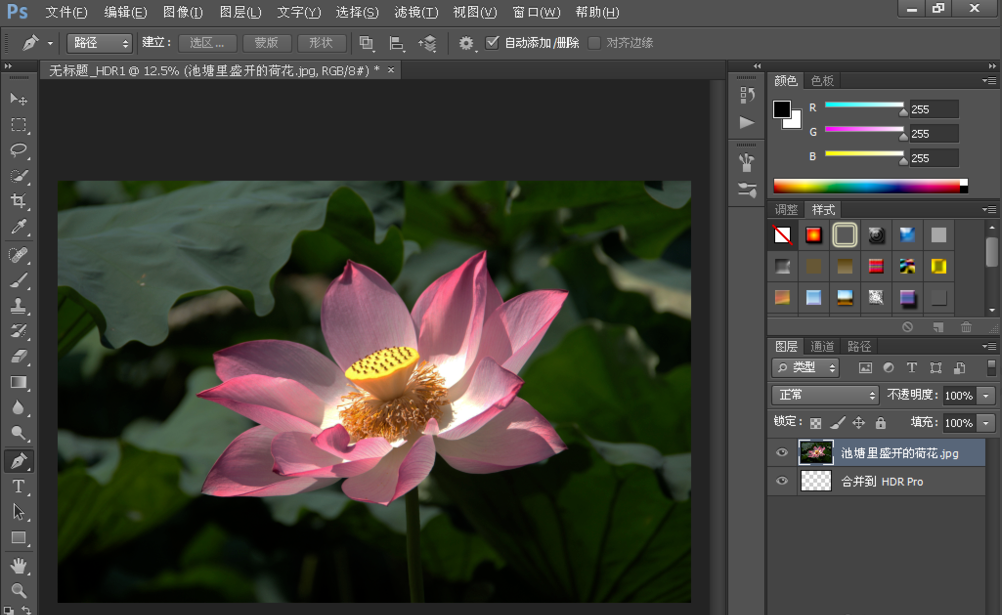The width and height of the screenshot is (1002, 615).
Task: Click the 蒙版 button
Action: pyautogui.click(x=266, y=43)
